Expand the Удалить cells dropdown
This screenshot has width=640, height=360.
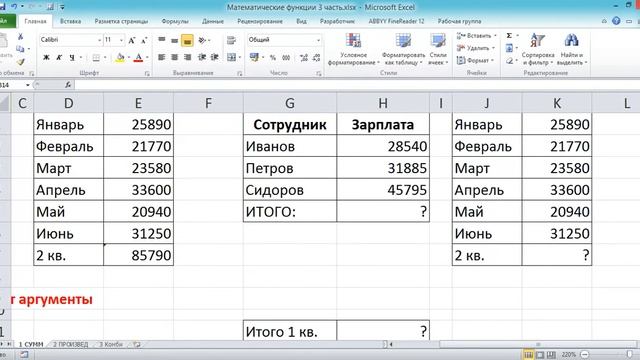(x=493, y=48)
